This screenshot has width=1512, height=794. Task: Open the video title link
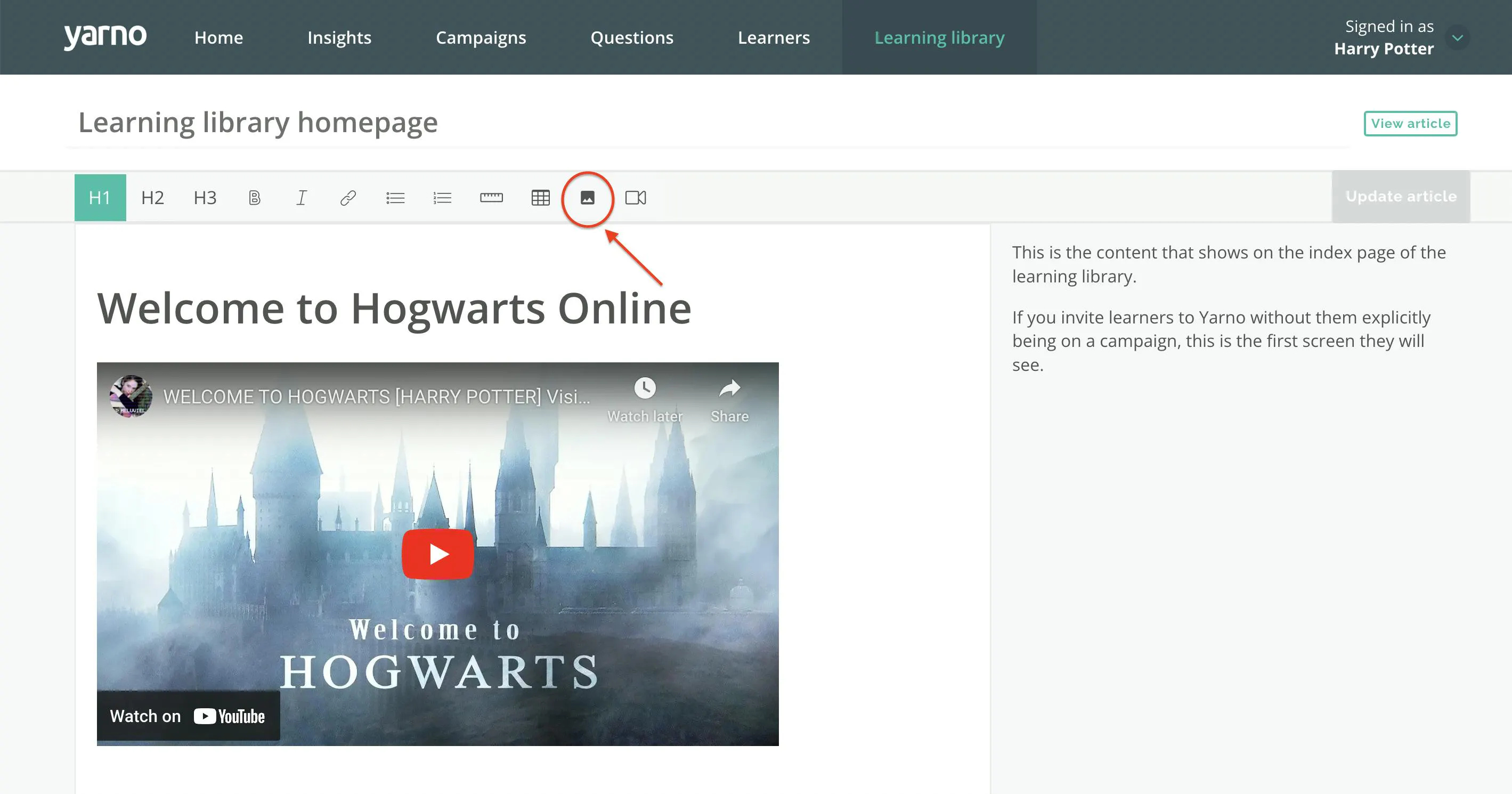tap(377, 397)
